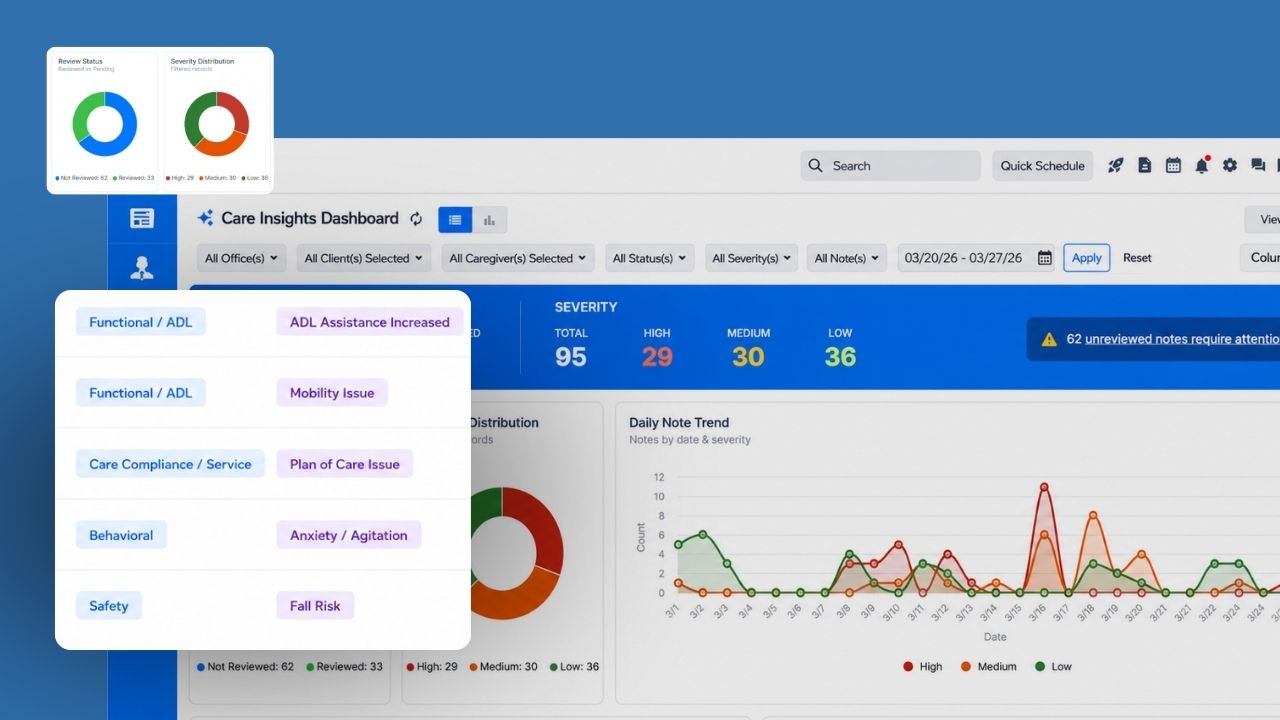Viewport: 1280px width, 720px height.
Task: Click the Functional / ADL tag beside ADL Assistance Increased
Action: point(141,322)
